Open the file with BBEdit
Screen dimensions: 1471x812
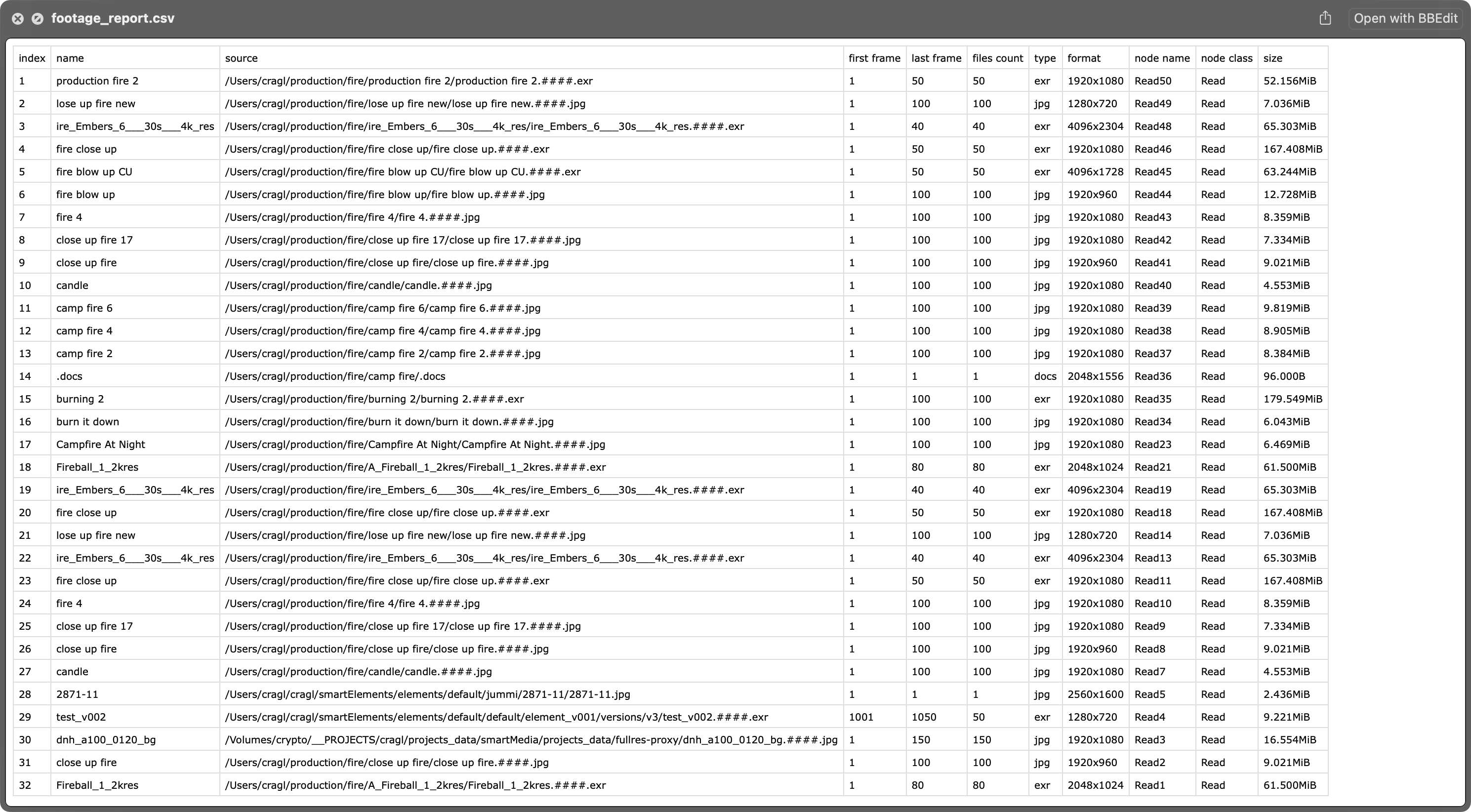(x=1406, y=18)
